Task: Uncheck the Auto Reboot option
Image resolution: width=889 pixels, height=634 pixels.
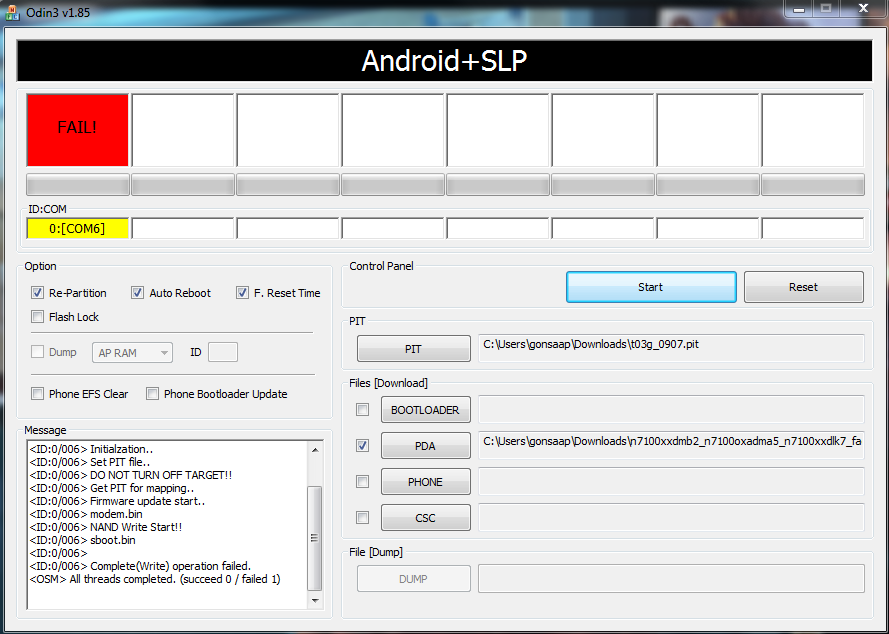Action: click(x=137, y=293)
